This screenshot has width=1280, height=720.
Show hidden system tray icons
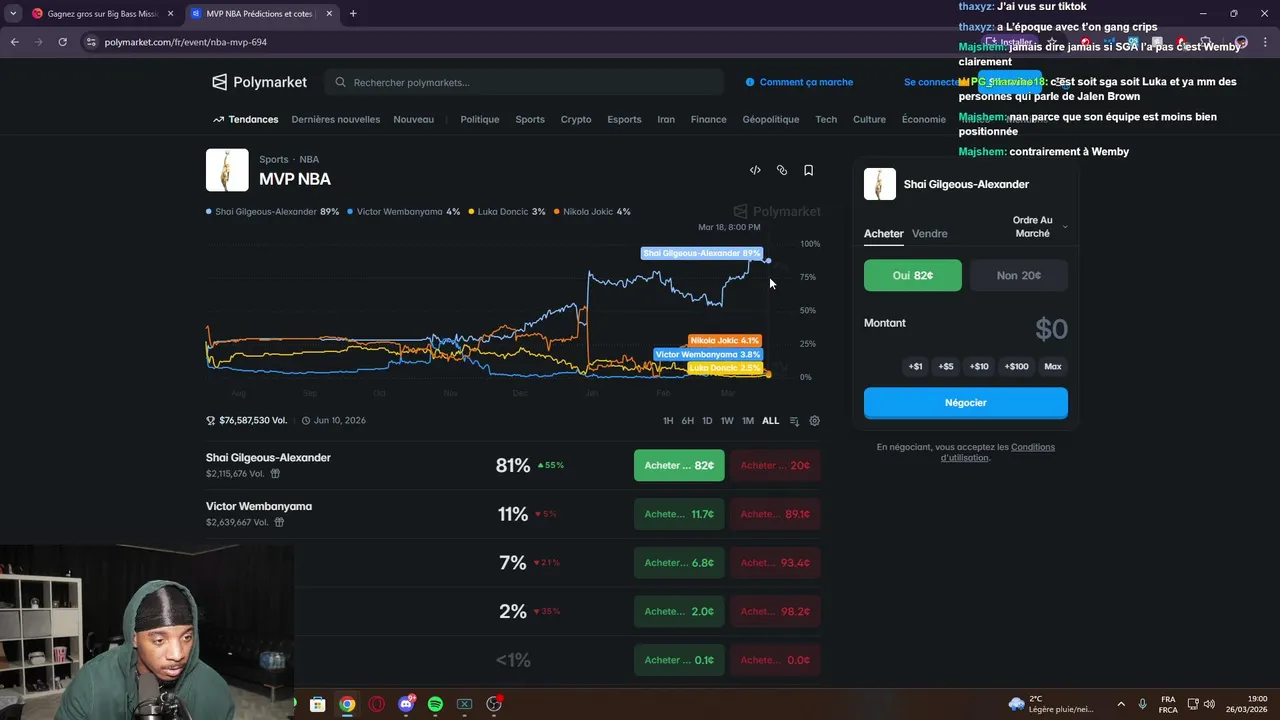(x=1121, y=704)
